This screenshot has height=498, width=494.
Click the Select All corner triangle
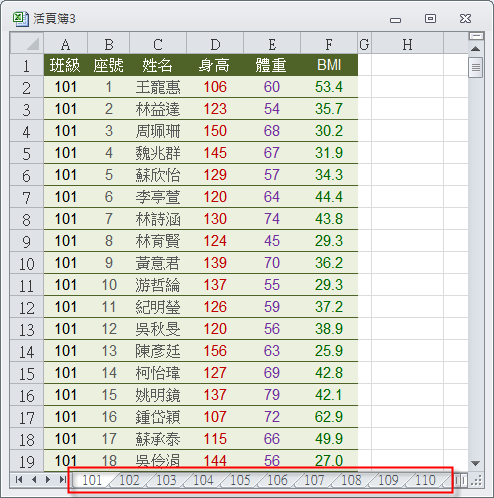point(27,43)
